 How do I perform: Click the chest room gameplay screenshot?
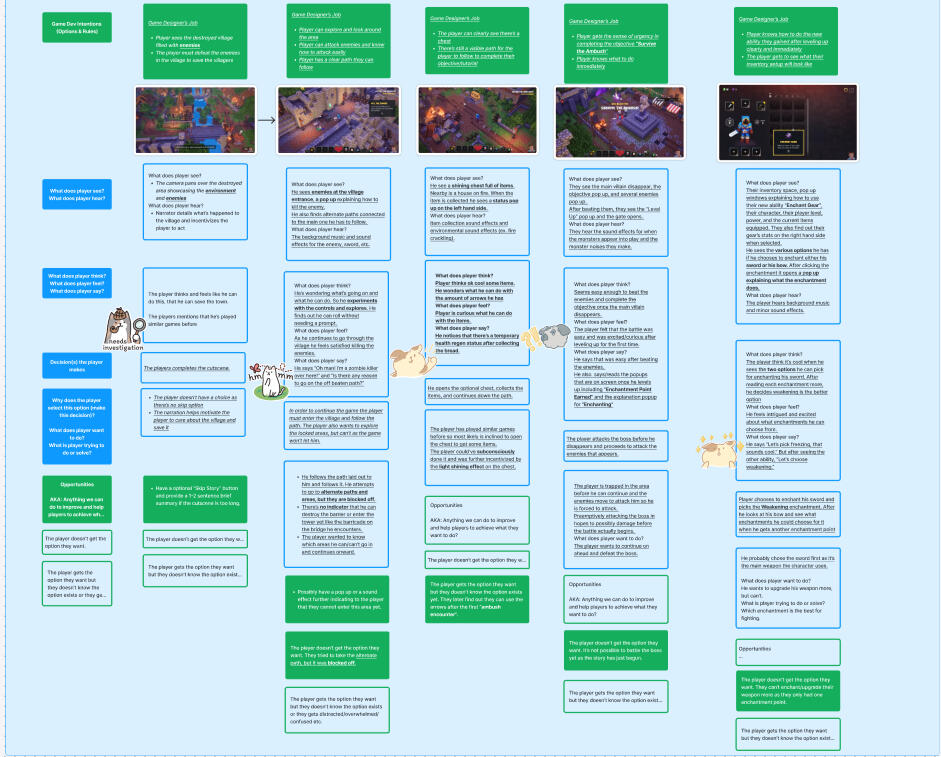[x=477, y=119]
